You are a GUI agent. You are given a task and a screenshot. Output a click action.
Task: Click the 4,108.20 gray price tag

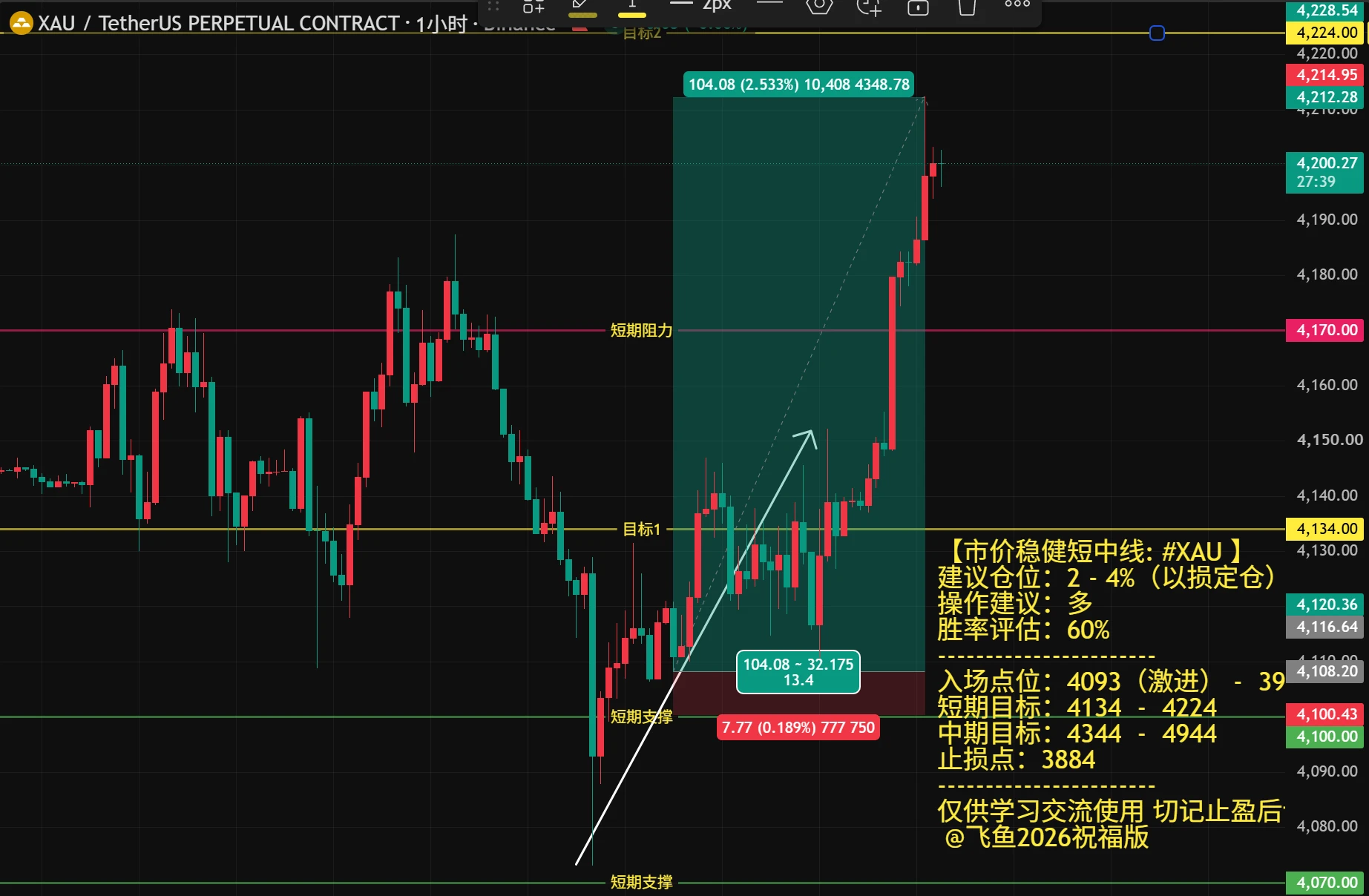(1324, 671)
